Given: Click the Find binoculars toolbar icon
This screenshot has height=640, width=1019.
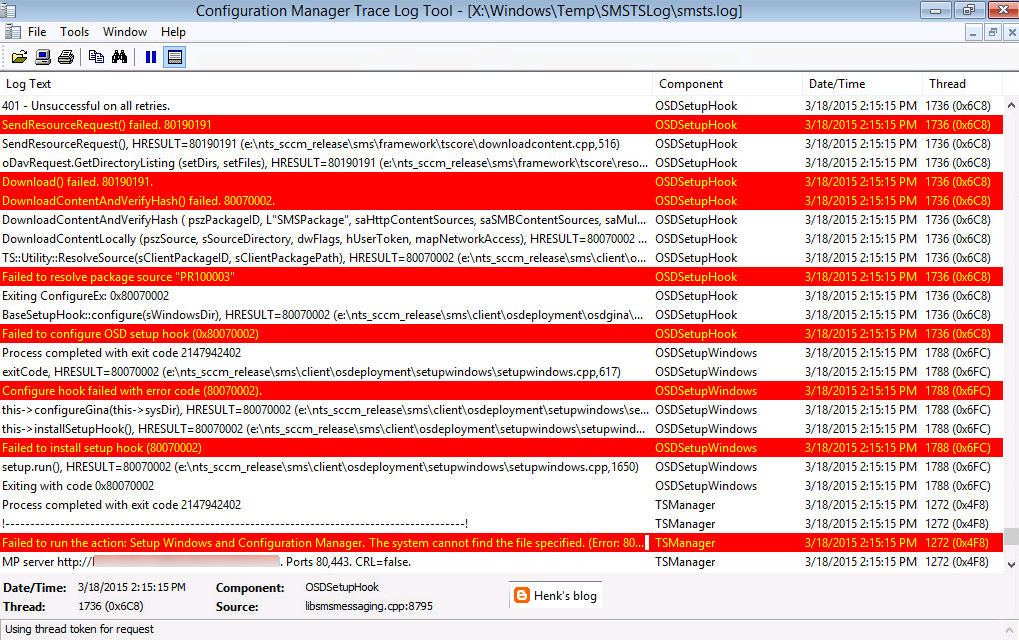Looking at the screenshot, I should click(x=119, y=57).
